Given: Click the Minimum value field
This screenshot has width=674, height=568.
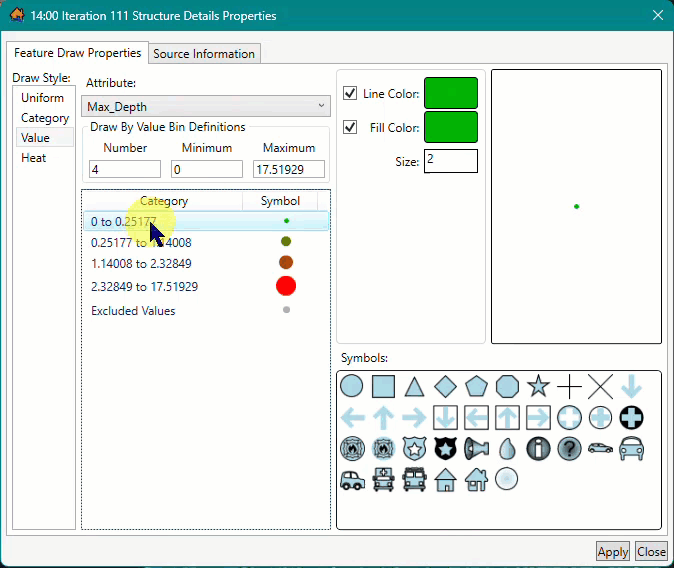Looking at the screenshot, I should [207, 169].
